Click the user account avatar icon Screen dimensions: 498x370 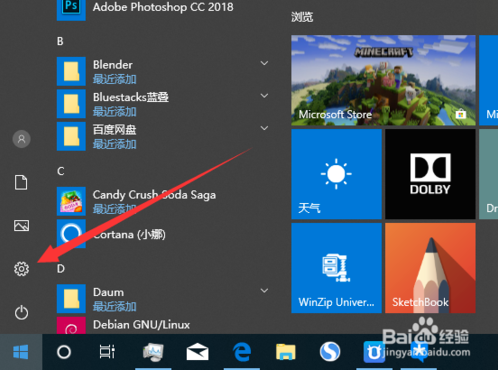[21, 139]
